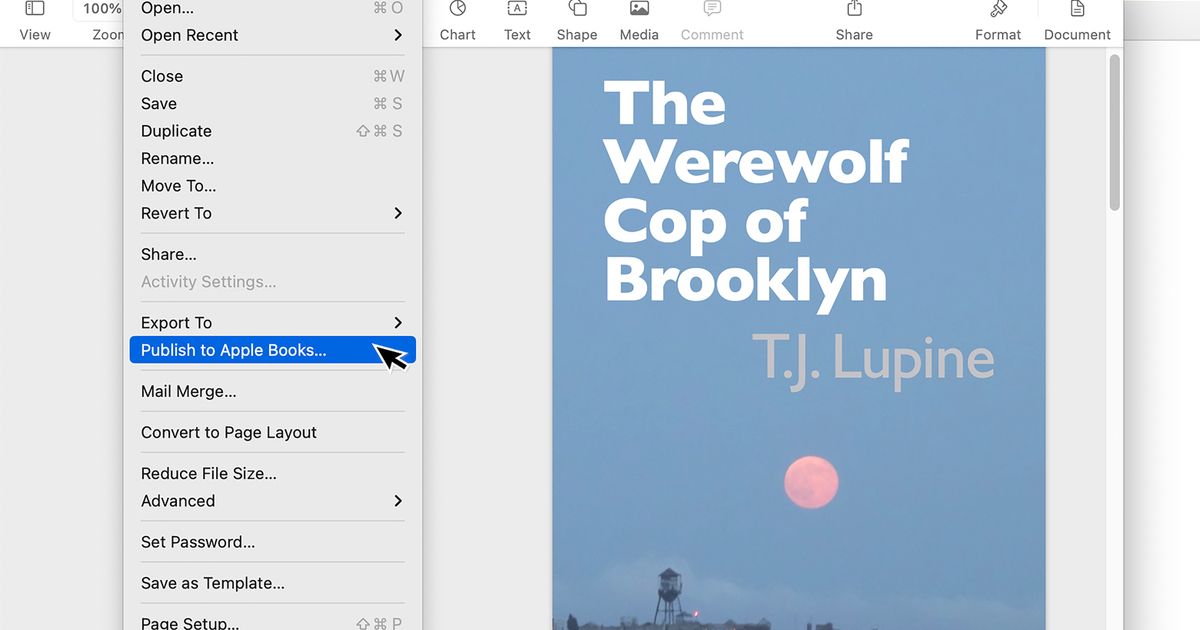Choose Publish to Apple Books

[x=234, y=350]
